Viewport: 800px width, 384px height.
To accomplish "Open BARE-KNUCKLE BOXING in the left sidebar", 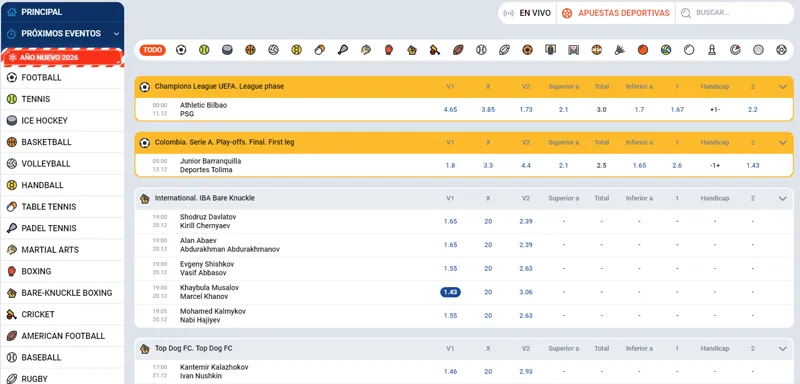I will click(x=62, y=293).
